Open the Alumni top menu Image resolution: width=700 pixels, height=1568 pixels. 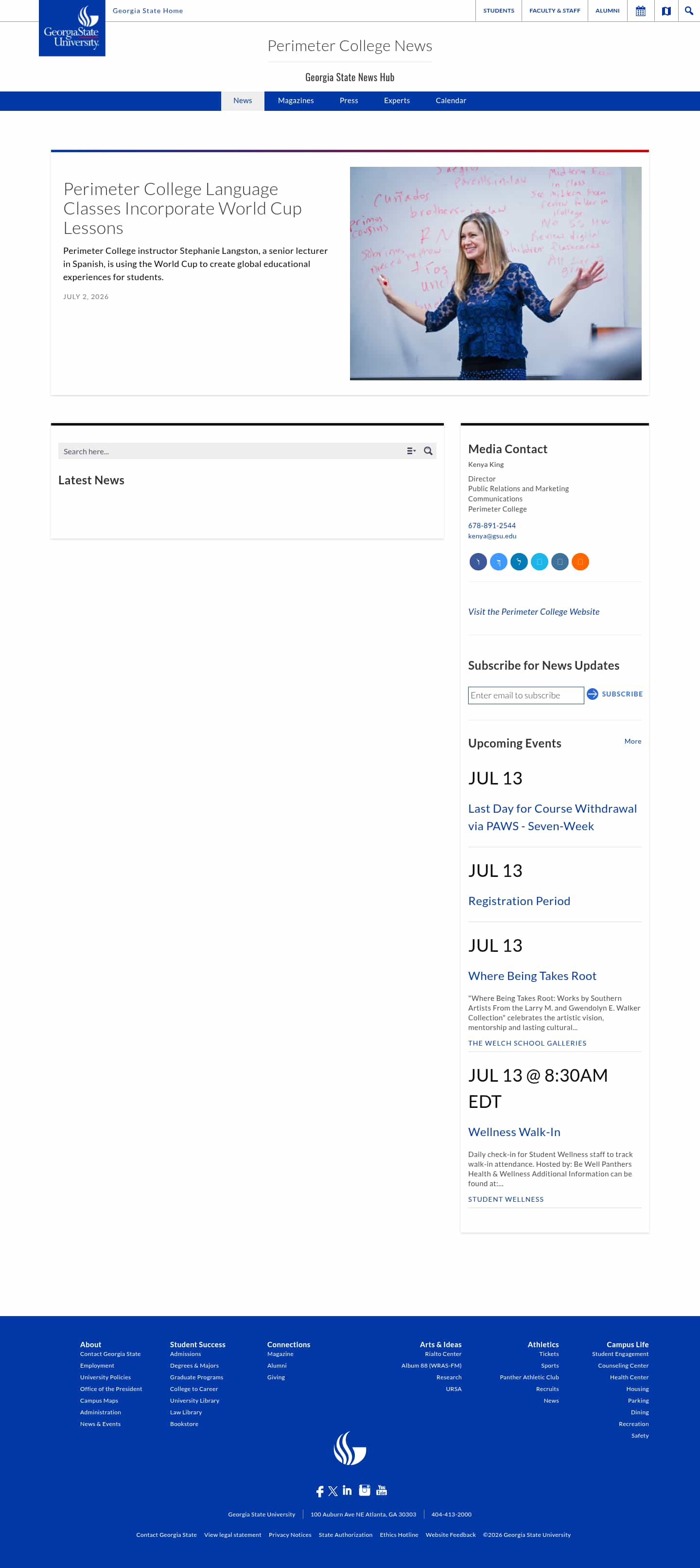(x=607, y=11)
